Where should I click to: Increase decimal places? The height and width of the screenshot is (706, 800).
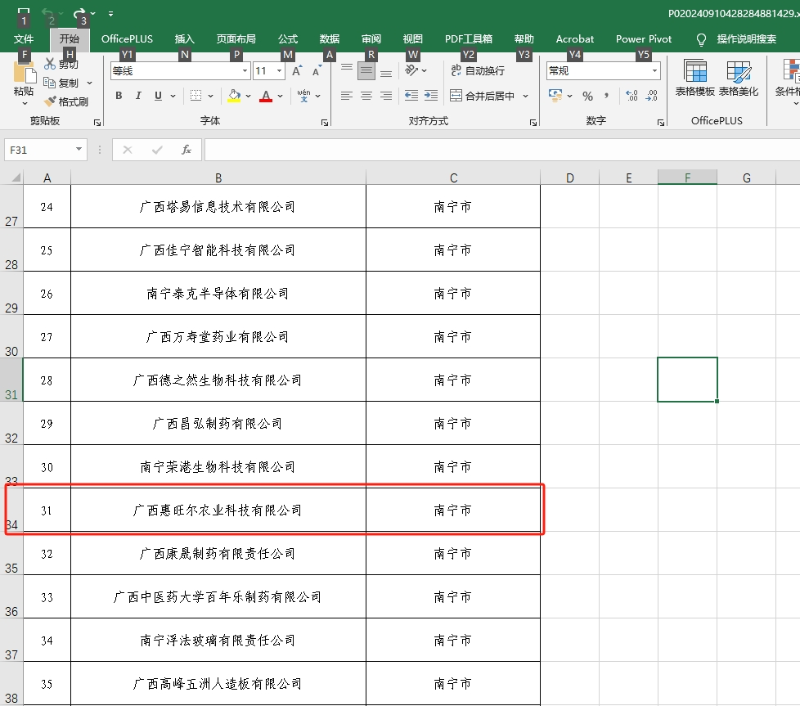coord(632,95)
